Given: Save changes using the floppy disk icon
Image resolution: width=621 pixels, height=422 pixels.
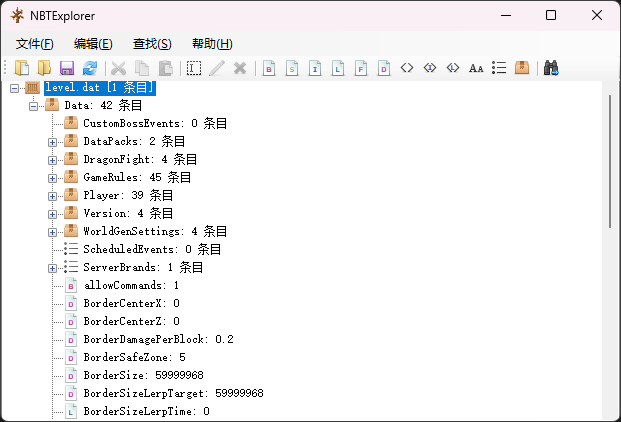Looking at the screenshot, I should click(x=67, y=68).
